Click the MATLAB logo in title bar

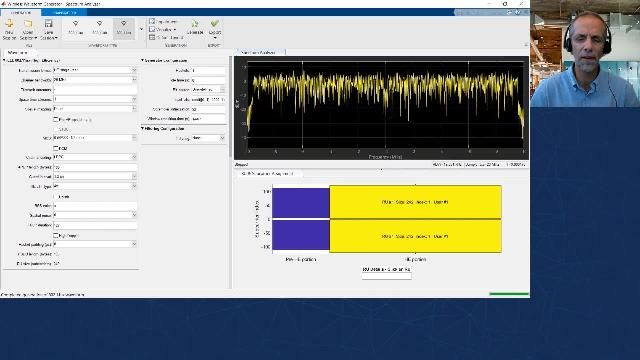pos(4,4)
